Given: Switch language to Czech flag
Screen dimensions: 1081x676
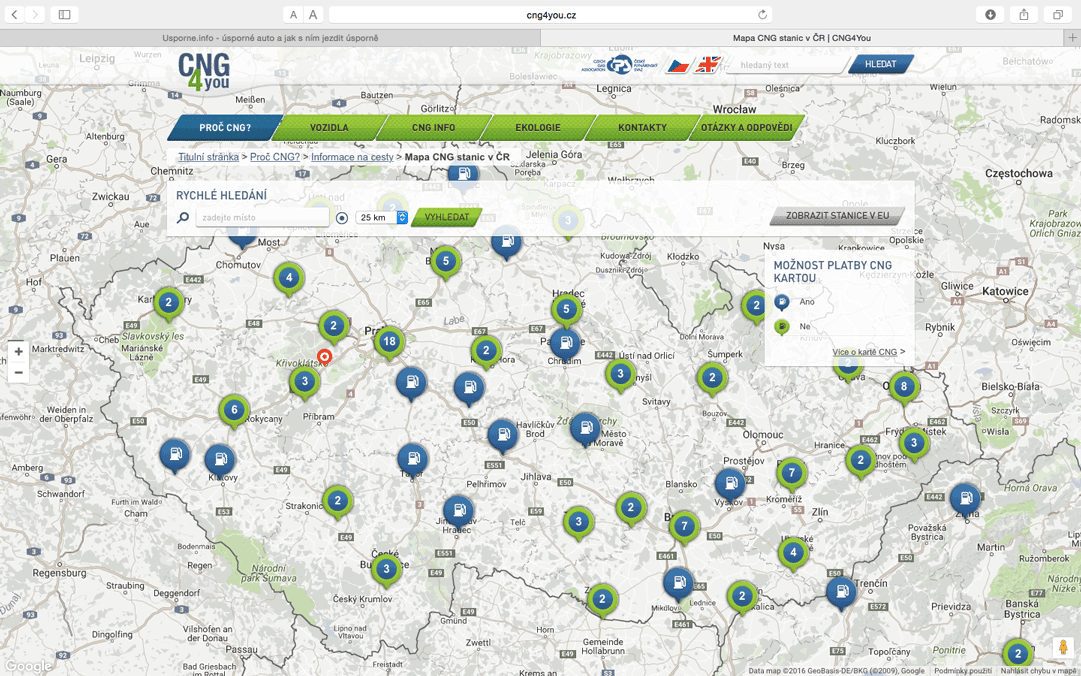Looking at the screenshot, I should [x=678, y=65].
